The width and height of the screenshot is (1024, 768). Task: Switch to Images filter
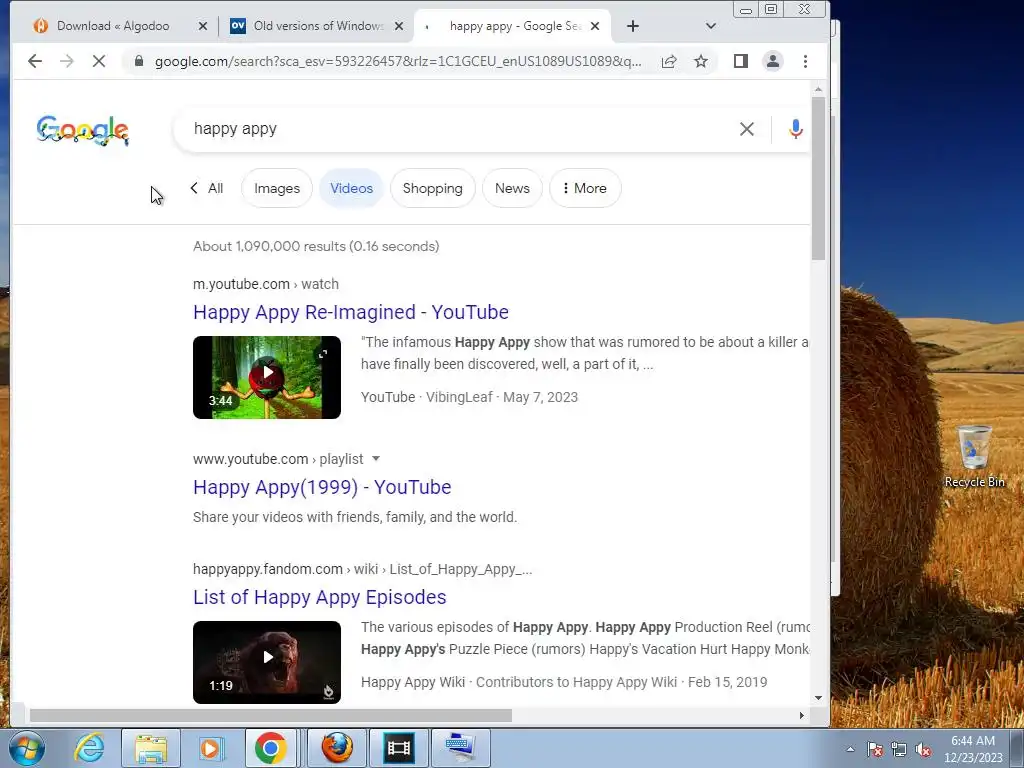coord(277,188)
